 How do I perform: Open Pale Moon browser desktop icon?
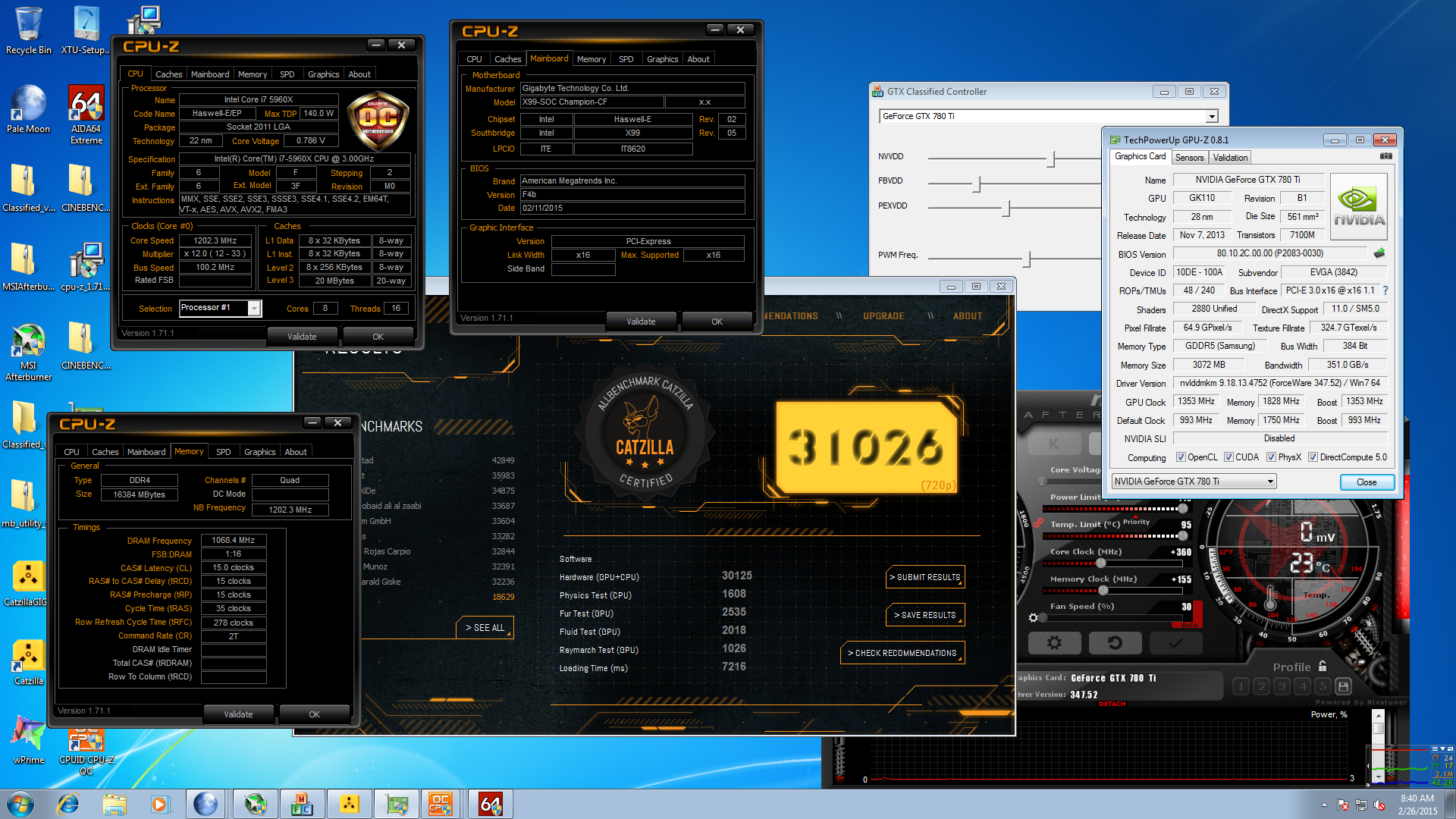point(28,109)
